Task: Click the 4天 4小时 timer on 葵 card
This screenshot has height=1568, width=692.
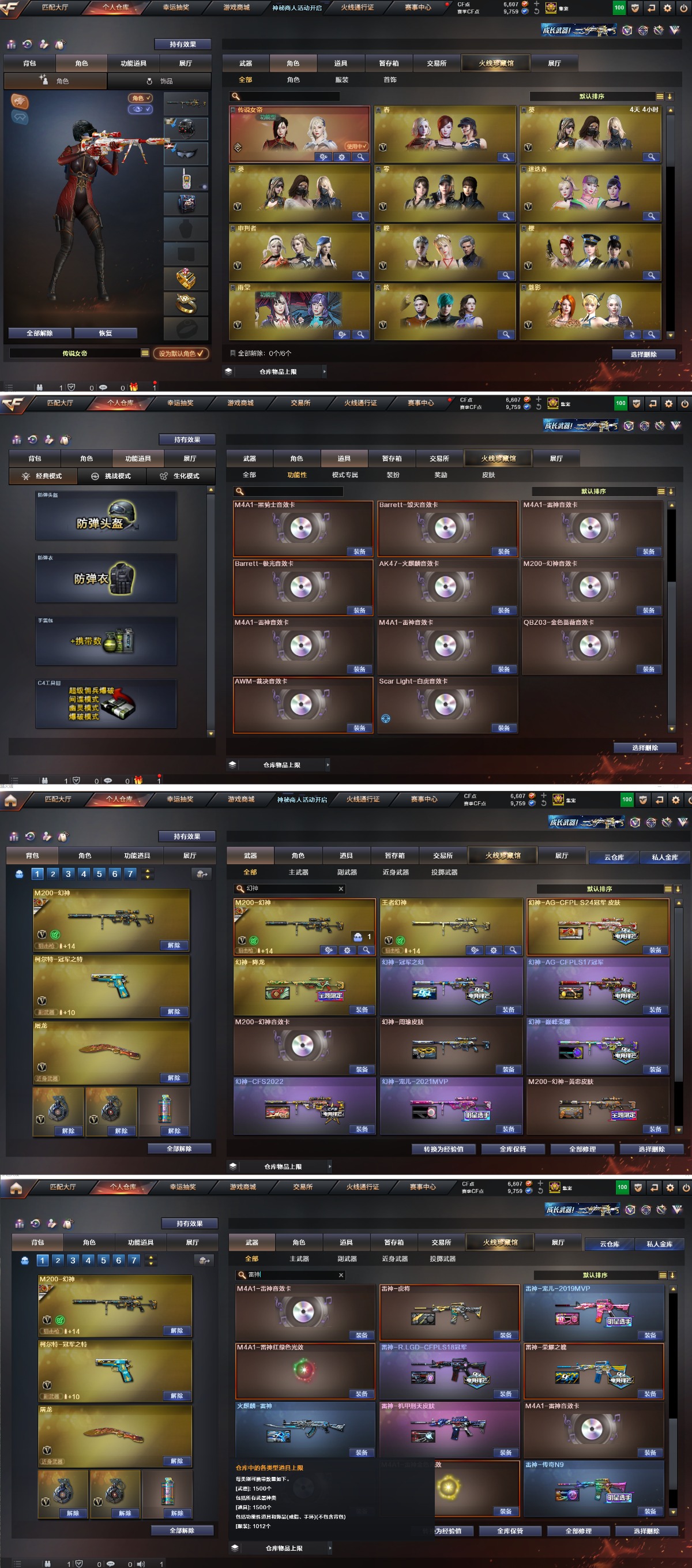Action: click(x=644, y=110)
